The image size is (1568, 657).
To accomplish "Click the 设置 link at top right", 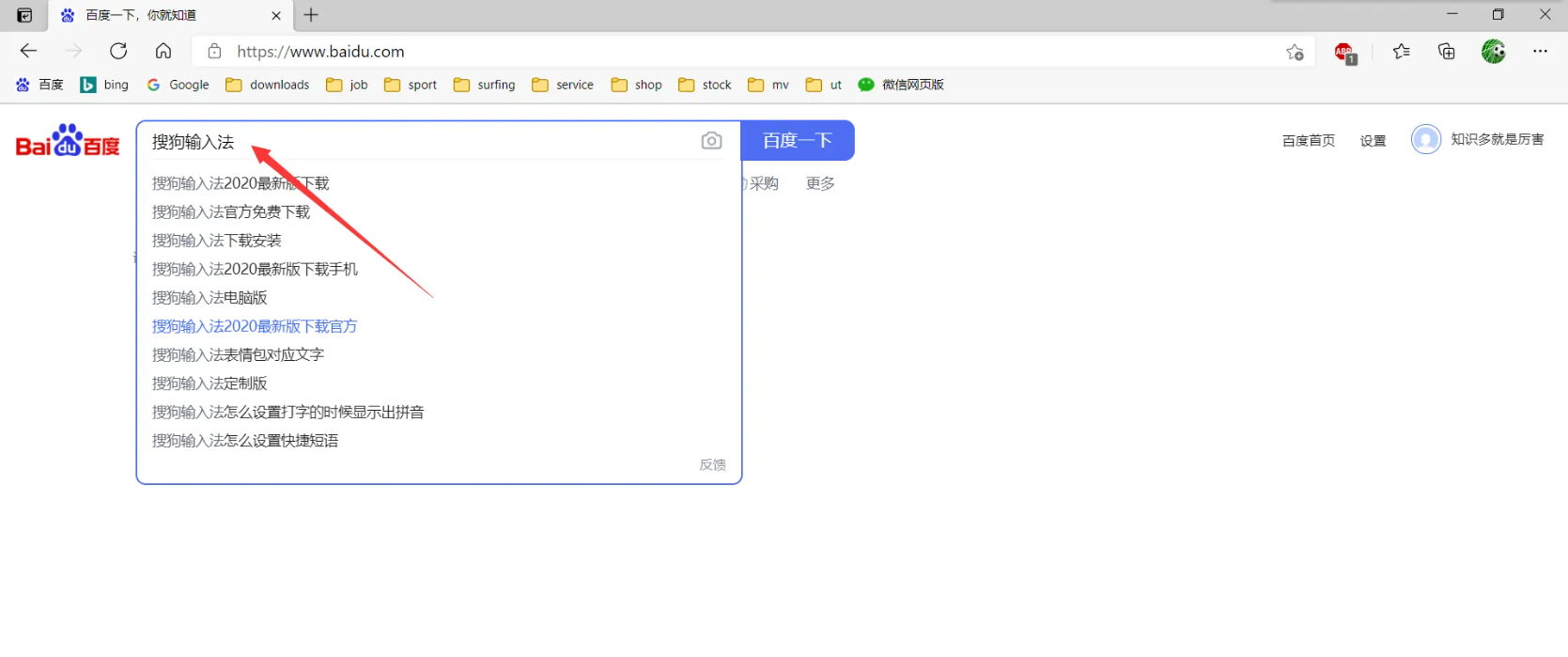I will click(1373, 141).
